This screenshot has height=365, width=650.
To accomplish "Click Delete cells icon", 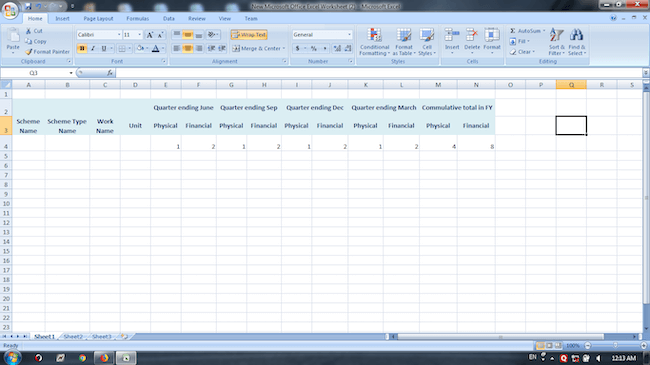I will coord(472,36).
